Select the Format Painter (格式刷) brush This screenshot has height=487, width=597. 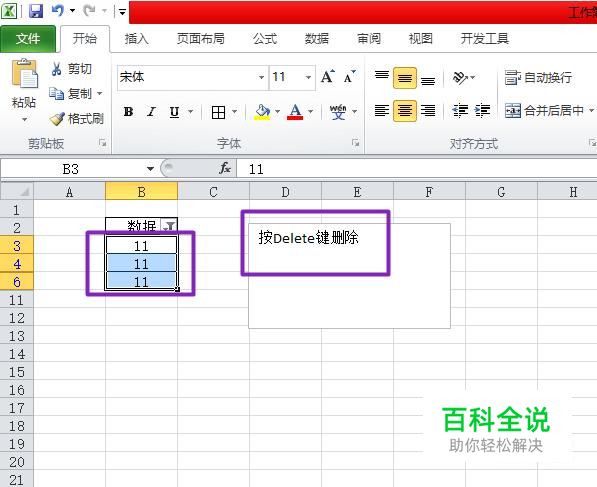[x=77, y=118]
